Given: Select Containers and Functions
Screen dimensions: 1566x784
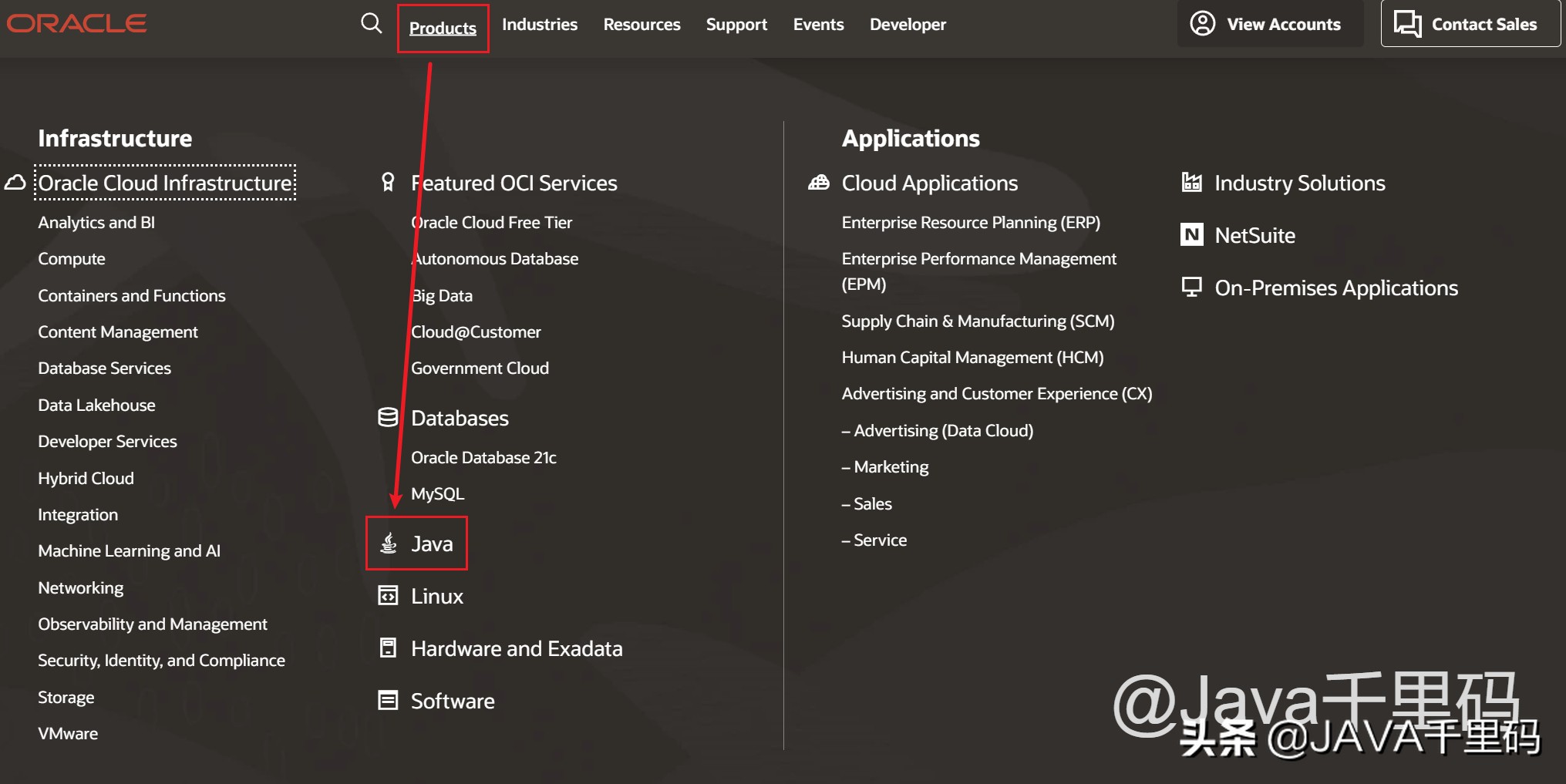Looking at the screenshot, I should (x=132, y=296).
